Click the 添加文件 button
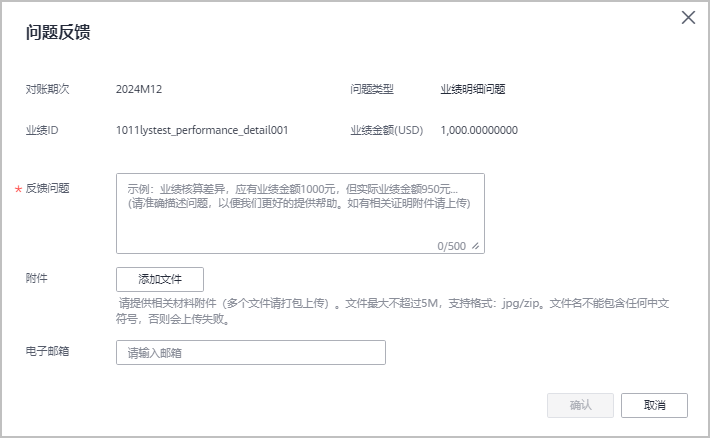Image resolution: width=710 pixels, height=438 pixels. (160, 279)
